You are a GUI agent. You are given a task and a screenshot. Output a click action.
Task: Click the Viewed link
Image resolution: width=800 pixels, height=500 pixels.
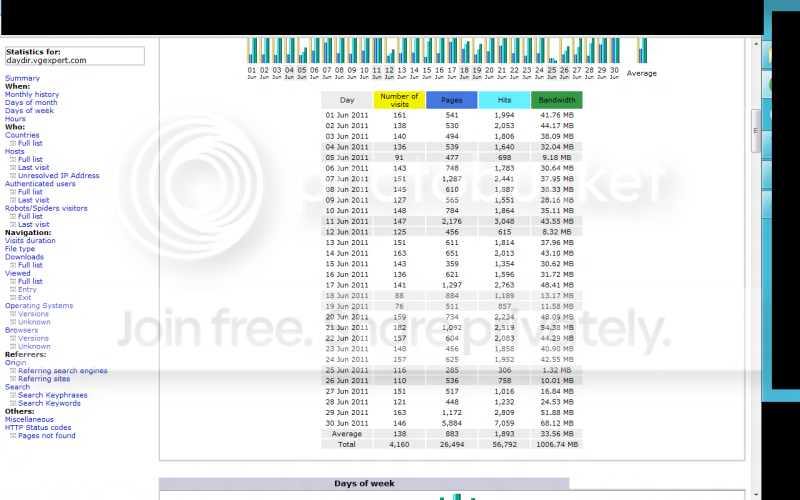[17, 274]
